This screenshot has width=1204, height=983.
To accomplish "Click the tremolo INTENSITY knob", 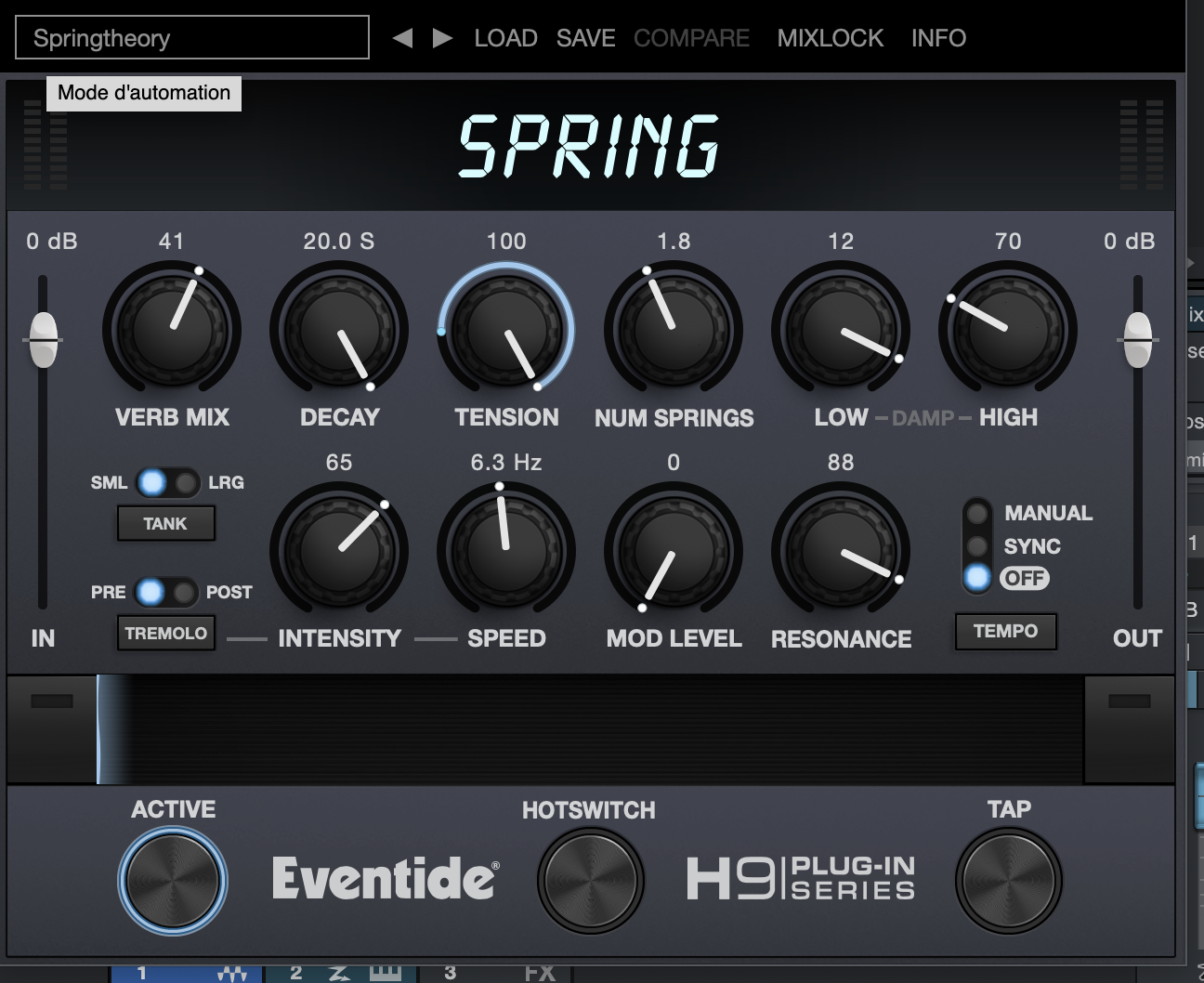I will point(339,551).
